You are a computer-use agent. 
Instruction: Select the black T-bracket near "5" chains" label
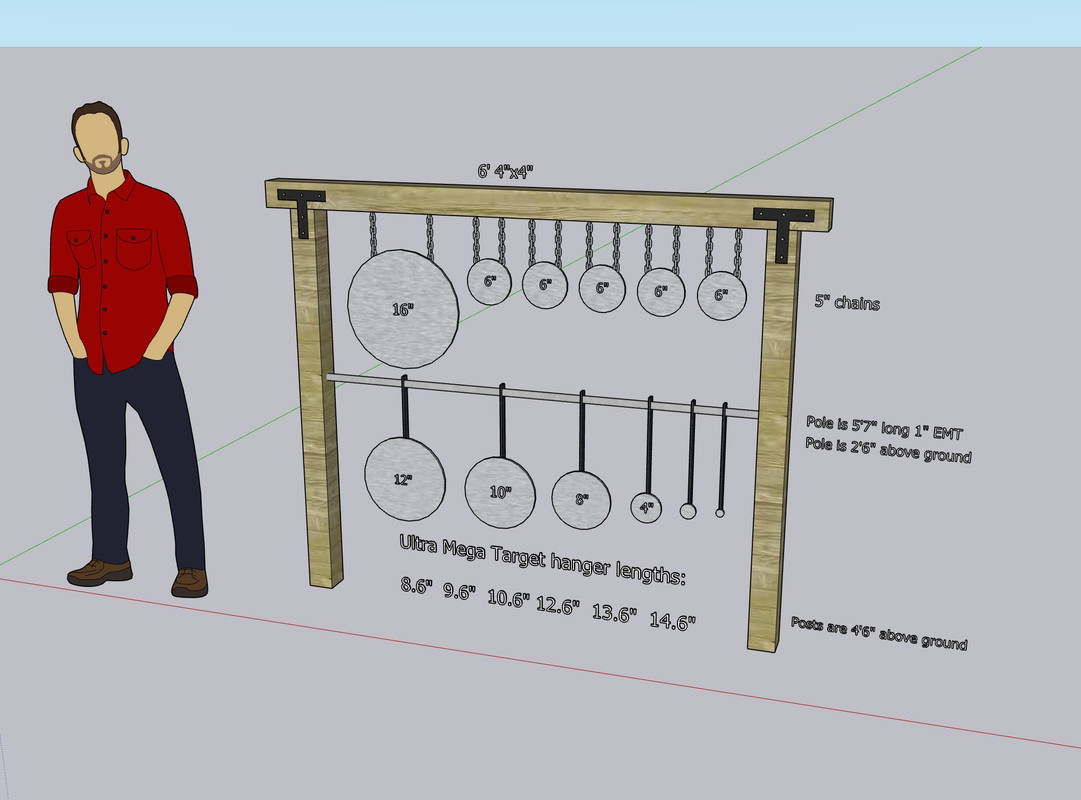pyautogui.click(x=783, y=234)
